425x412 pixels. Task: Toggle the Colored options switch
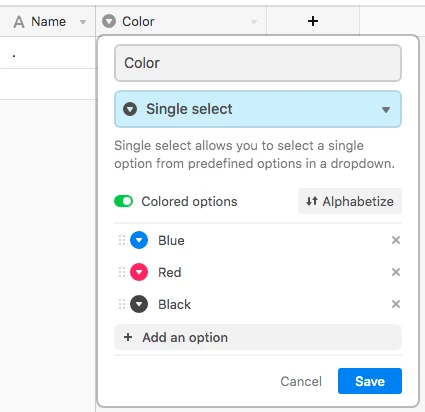point(123,201)
